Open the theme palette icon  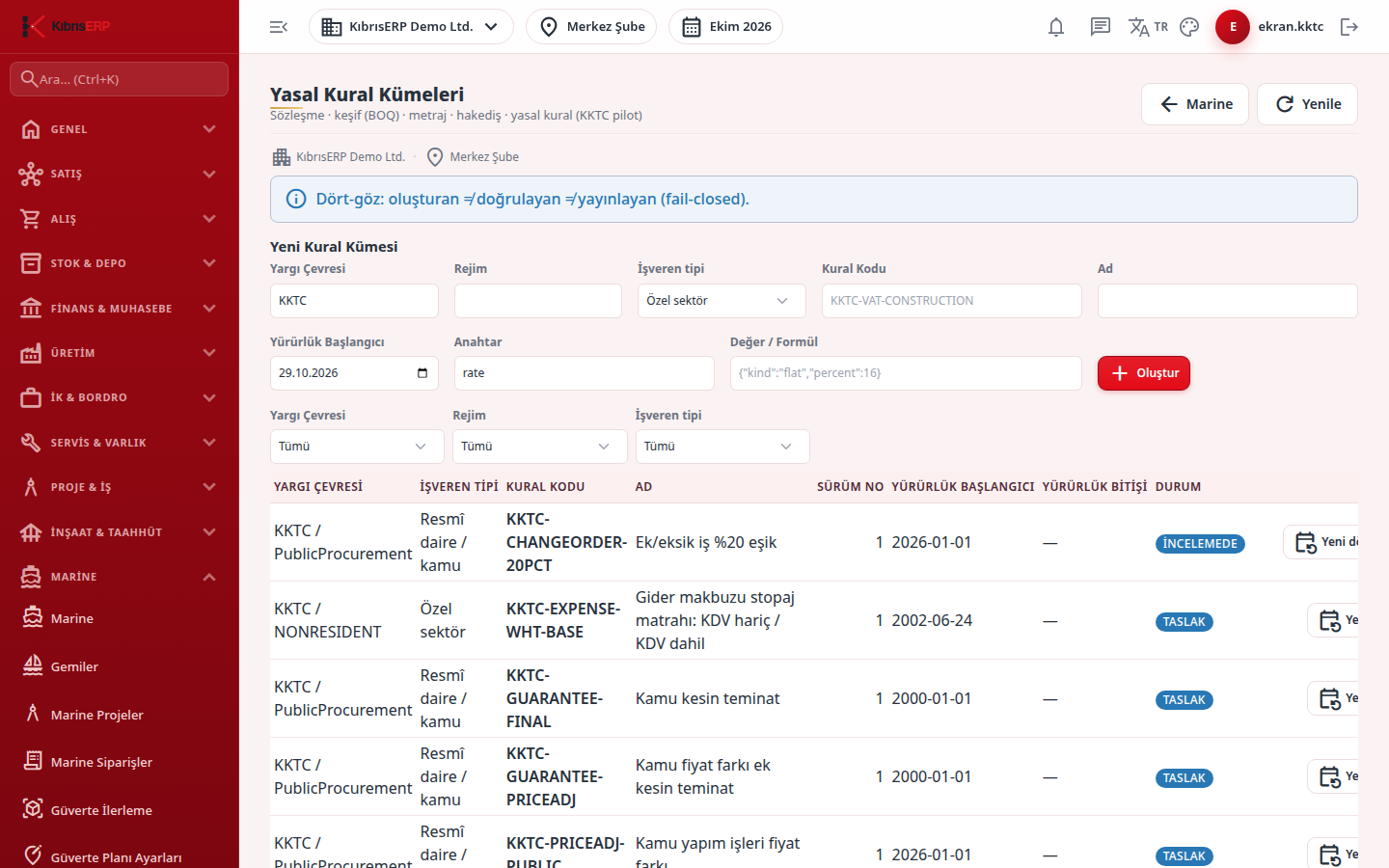click(1189, 27)
